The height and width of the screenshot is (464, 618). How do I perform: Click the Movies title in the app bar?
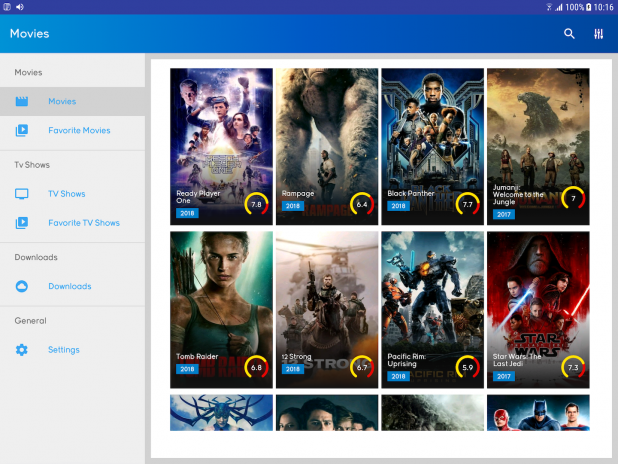[x=30, y=34]
